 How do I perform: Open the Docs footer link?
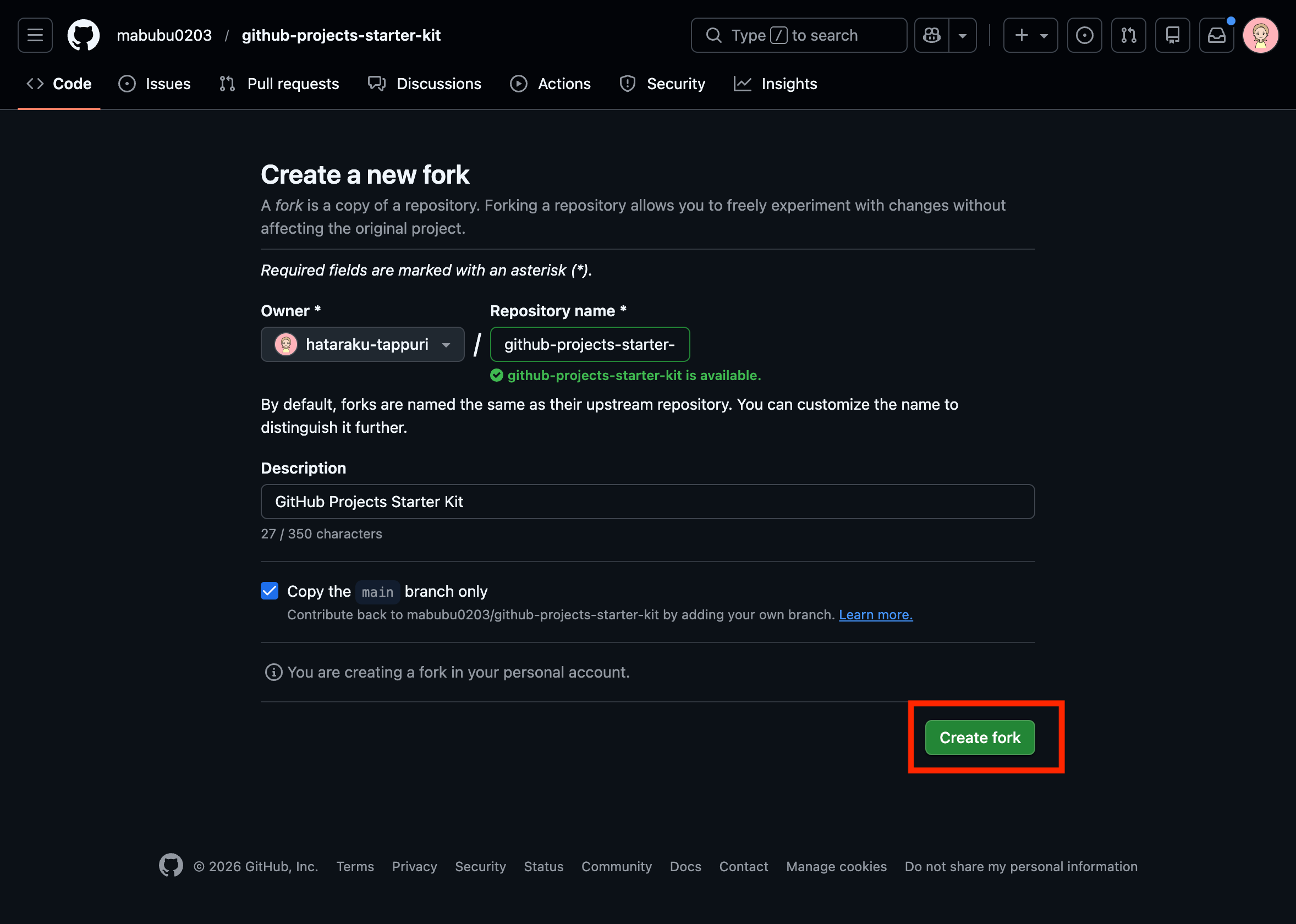coord(685,866)
